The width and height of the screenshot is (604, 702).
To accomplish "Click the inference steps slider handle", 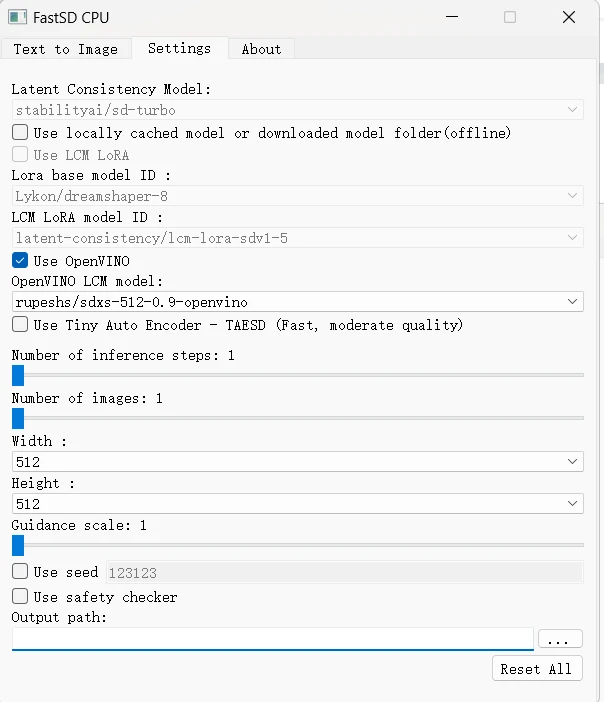I will pos(18,375).
